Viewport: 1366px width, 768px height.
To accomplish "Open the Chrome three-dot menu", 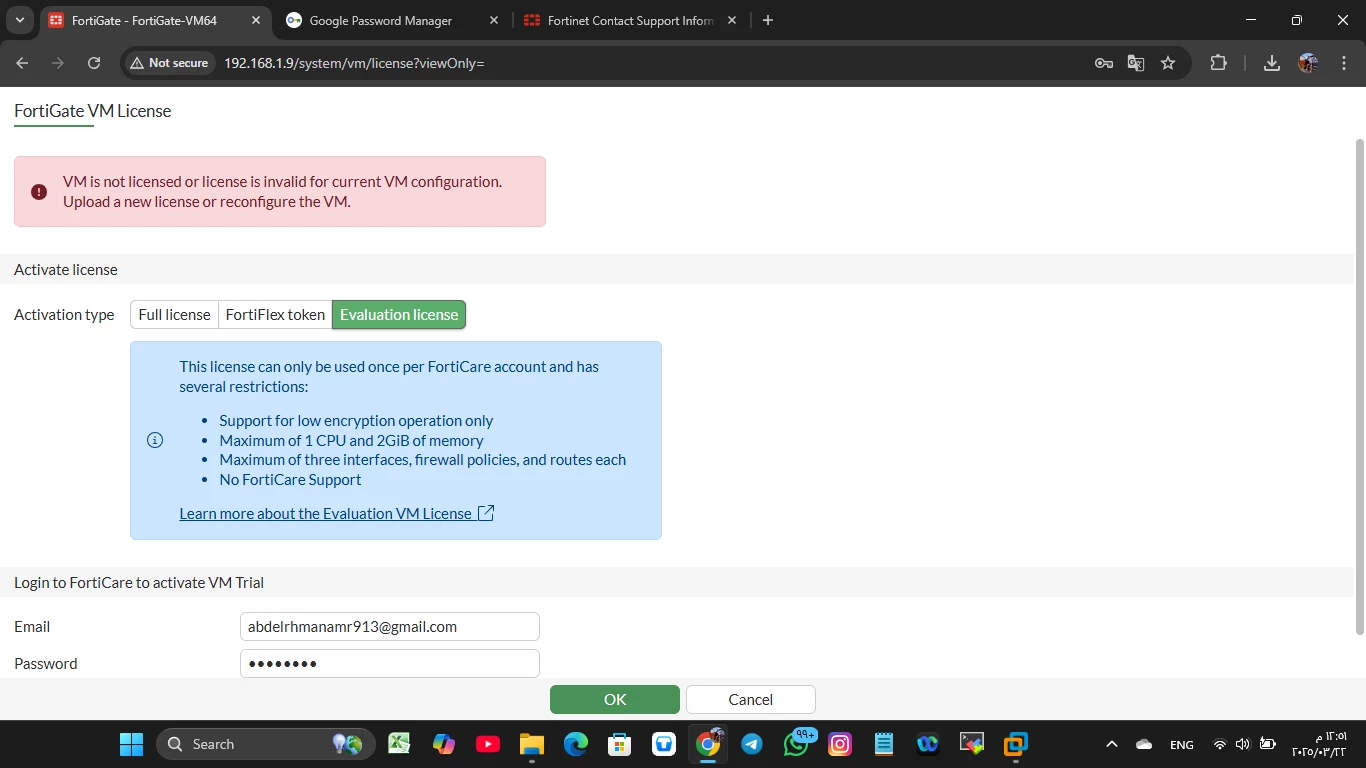I will tap(1342, 63).
